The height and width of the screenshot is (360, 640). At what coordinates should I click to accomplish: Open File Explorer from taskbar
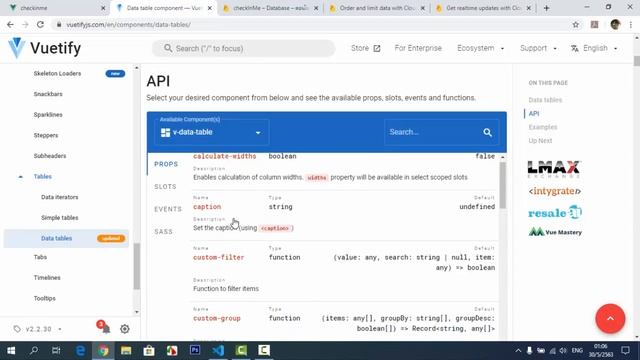coord(126,350)
